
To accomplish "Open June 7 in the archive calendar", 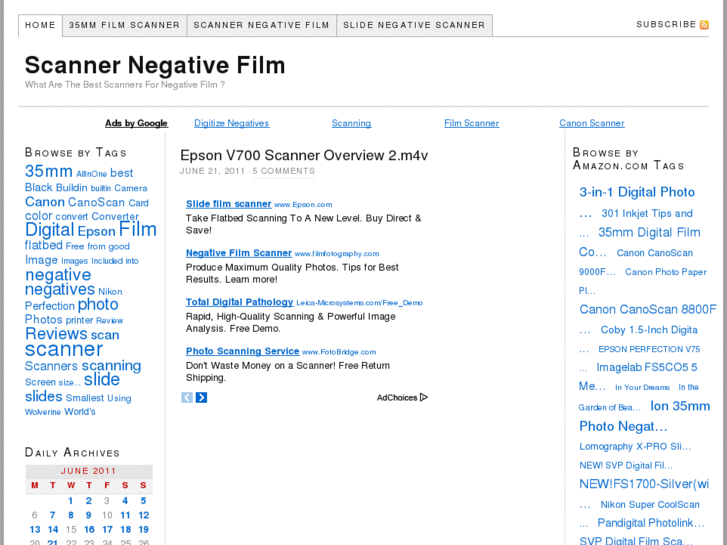I will pos(52,515).
